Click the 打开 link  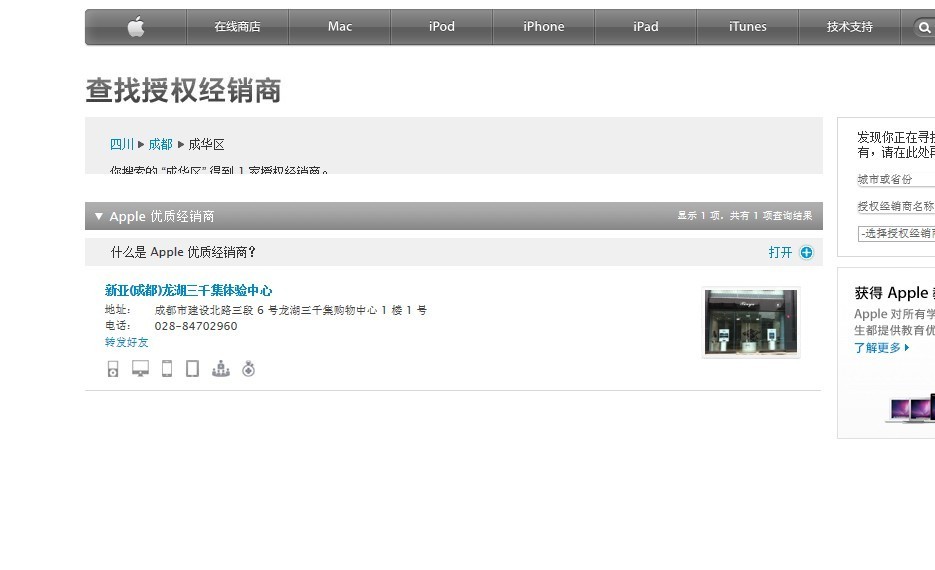click(780, 252)
